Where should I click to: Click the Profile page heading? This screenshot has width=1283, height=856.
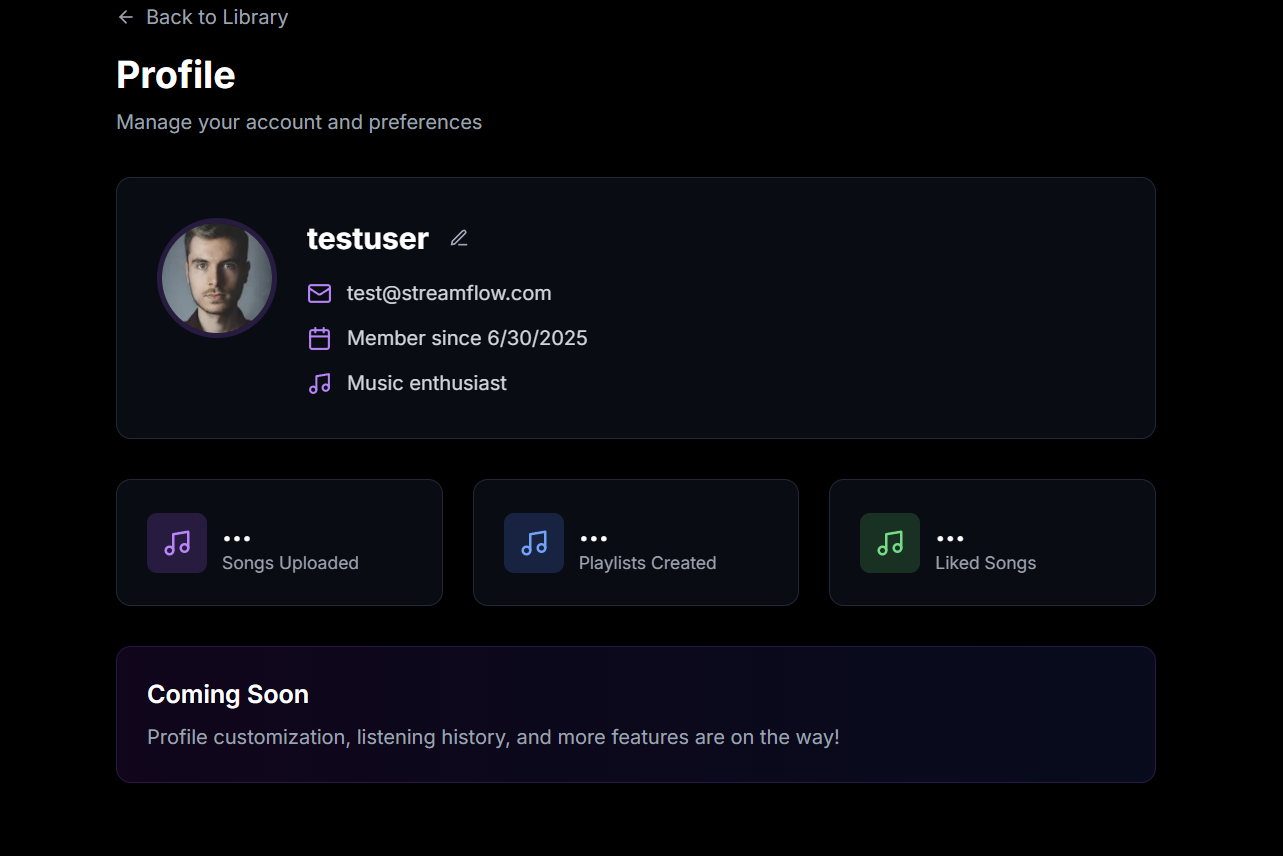coord(176,75)
